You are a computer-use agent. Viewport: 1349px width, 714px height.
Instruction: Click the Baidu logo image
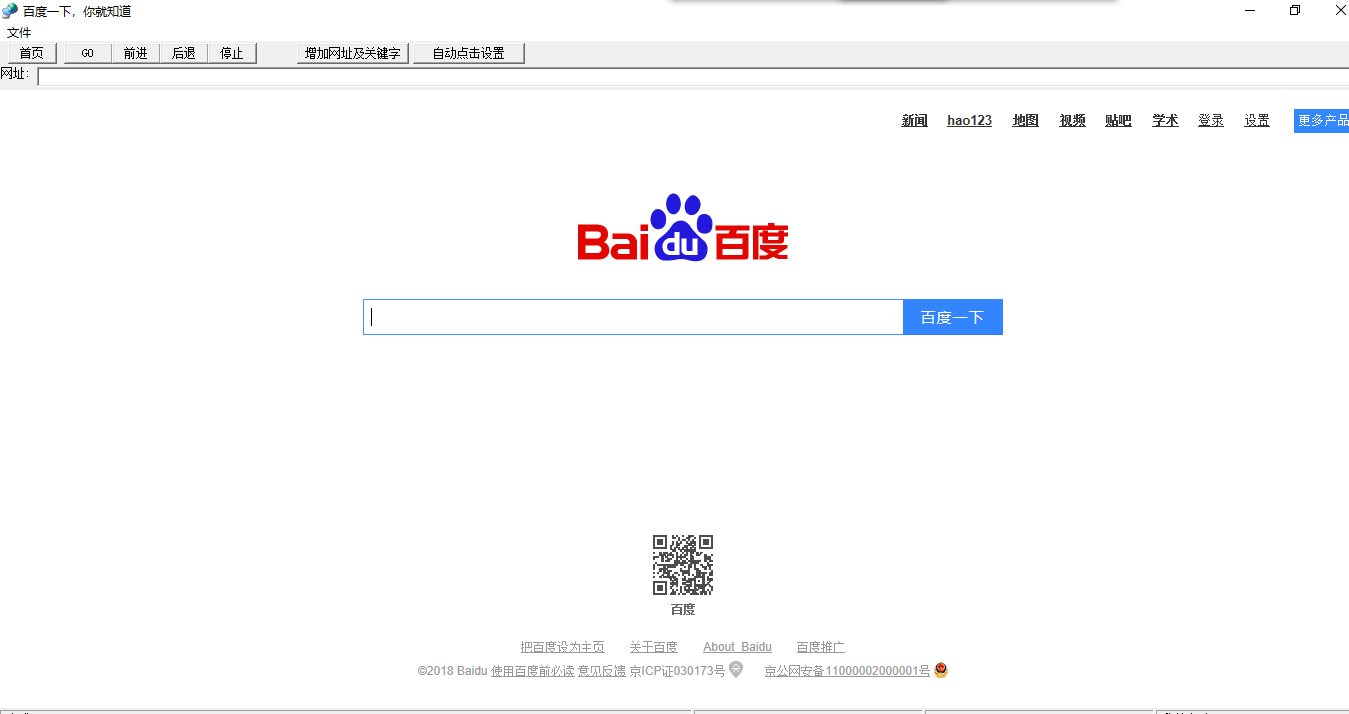coord(683,228)
